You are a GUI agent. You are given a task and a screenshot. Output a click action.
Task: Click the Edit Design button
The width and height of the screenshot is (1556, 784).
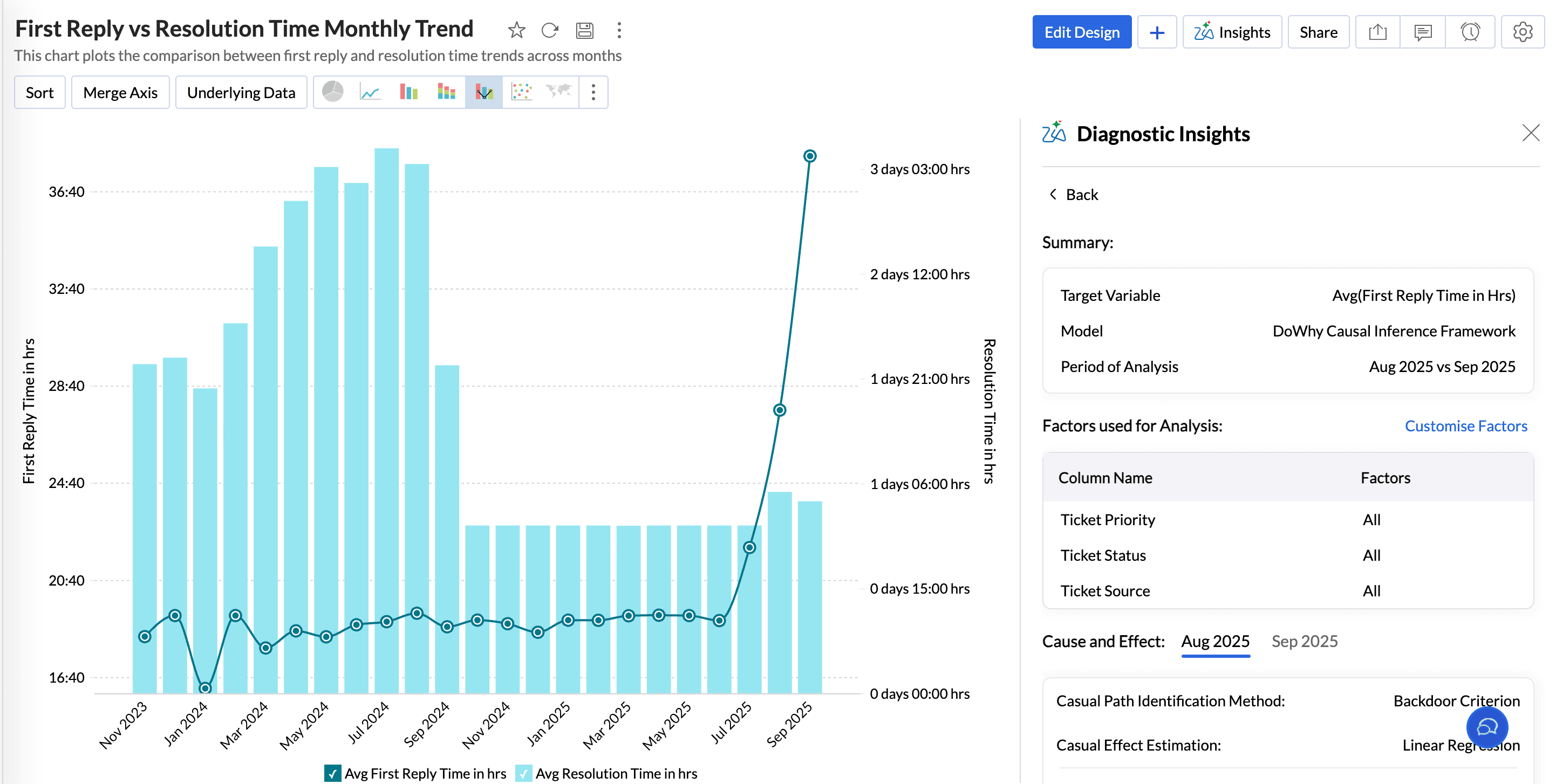point(1081,32)
